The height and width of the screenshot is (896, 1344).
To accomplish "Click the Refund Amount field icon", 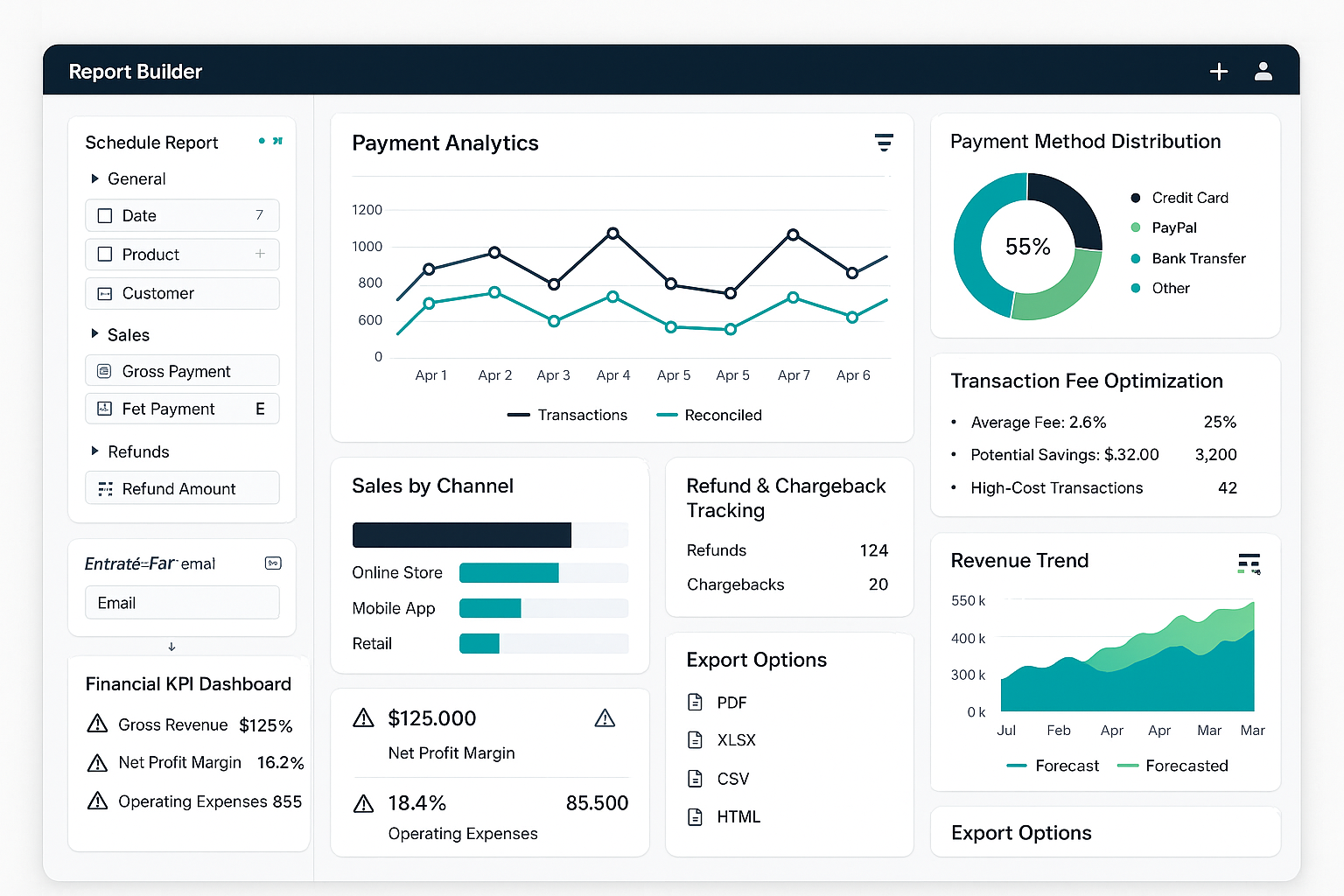I will 104,488.
